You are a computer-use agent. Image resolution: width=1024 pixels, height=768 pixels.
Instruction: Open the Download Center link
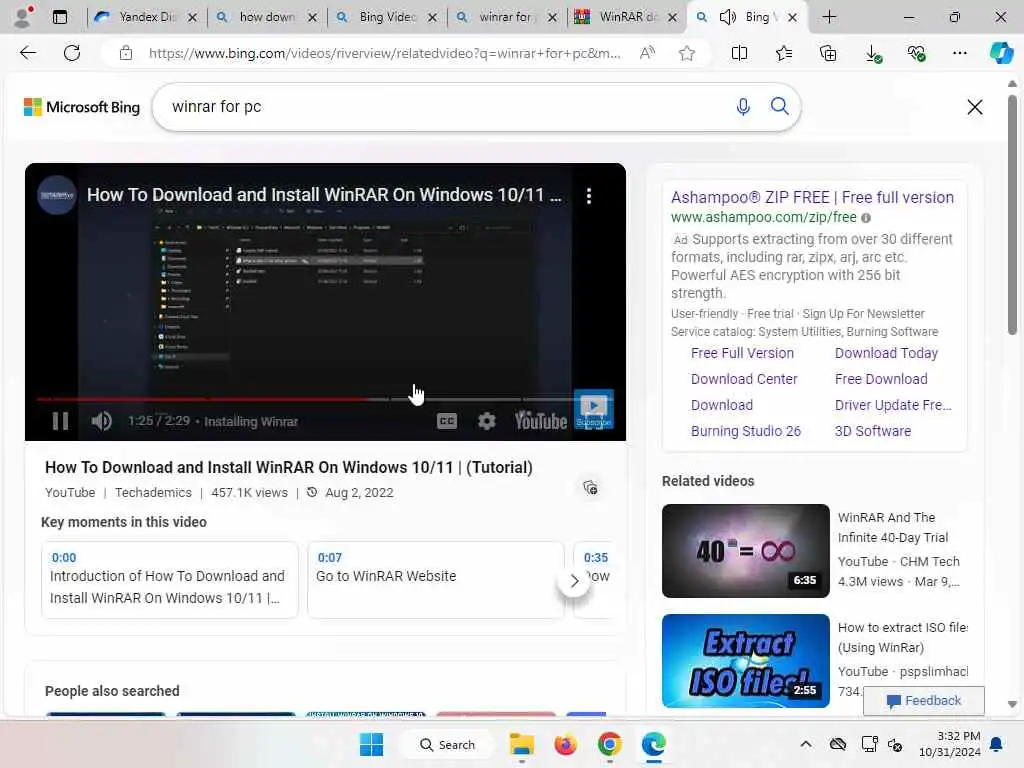click(744, 379)
